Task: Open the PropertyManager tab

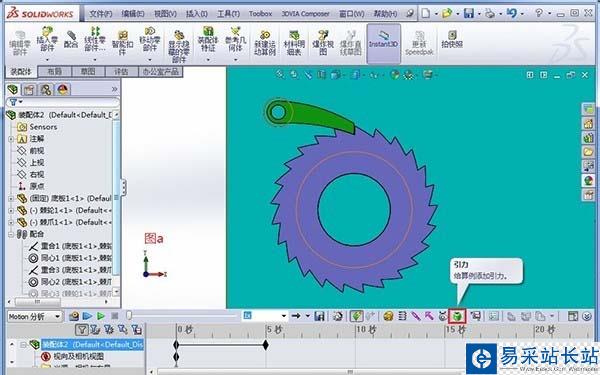Action: 29,90
